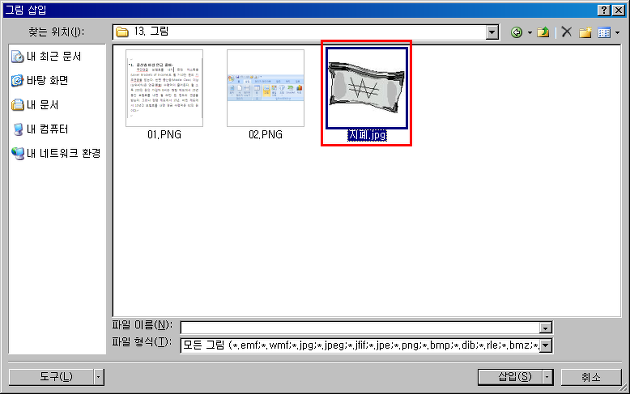Open 내 네트워크 환경 in the places bar
Image resolution: width=630 pixels, height=394 pixels.
[56, 153]
